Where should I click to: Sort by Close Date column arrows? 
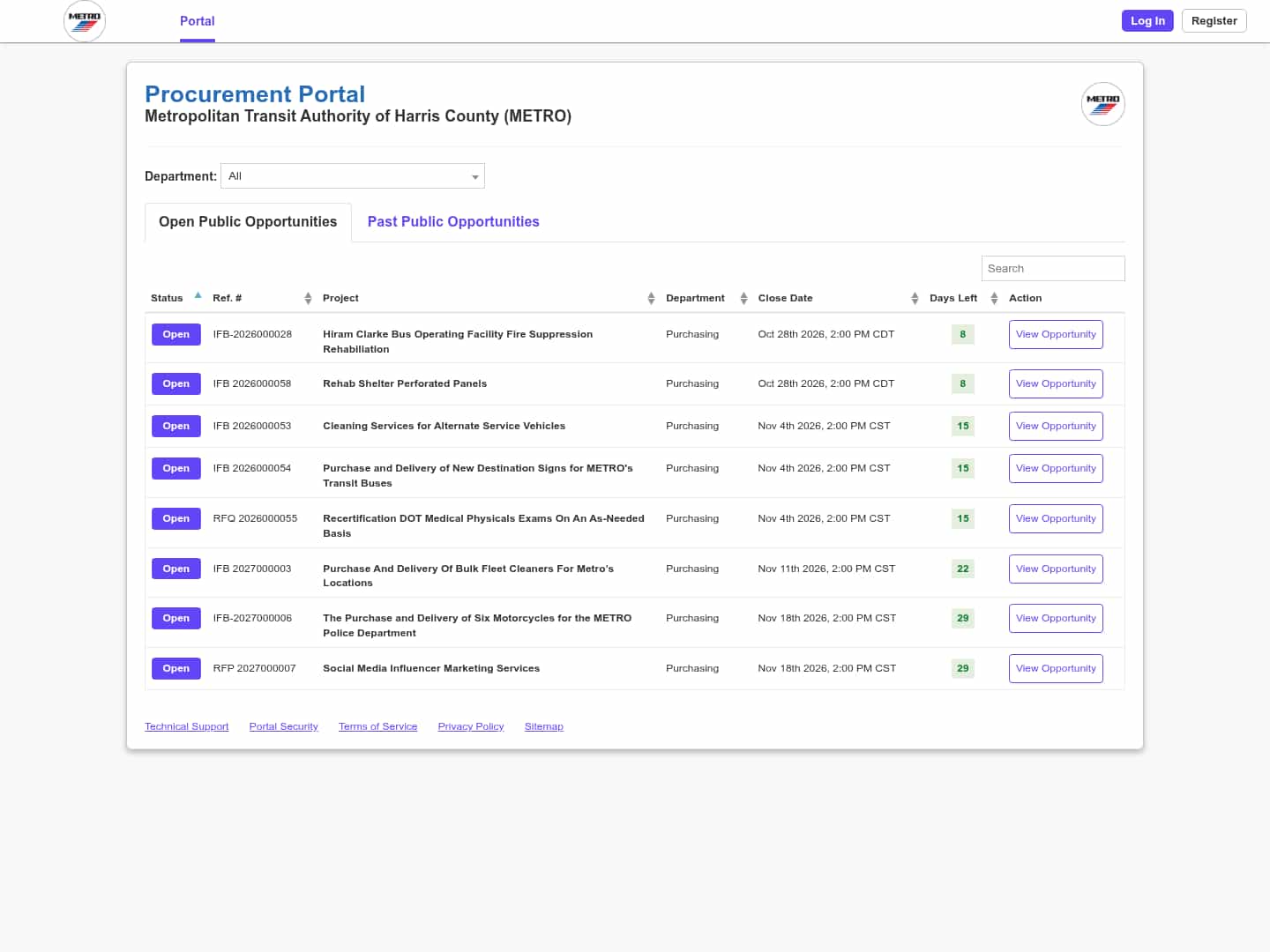coord(915,299)
